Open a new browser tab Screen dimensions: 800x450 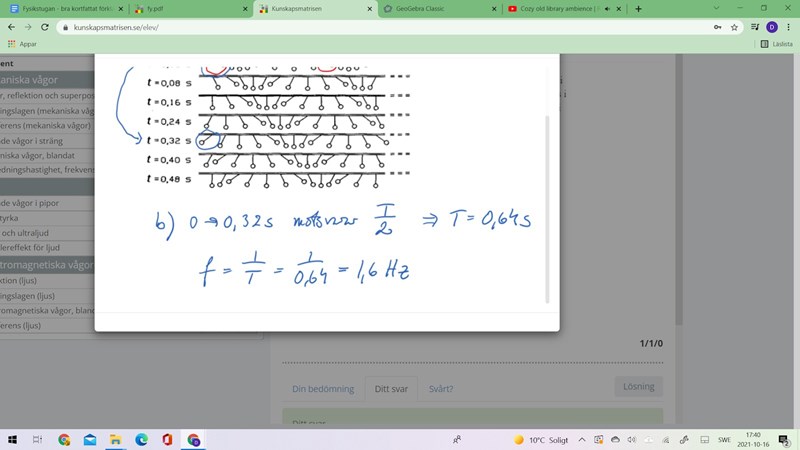[639, 9]
